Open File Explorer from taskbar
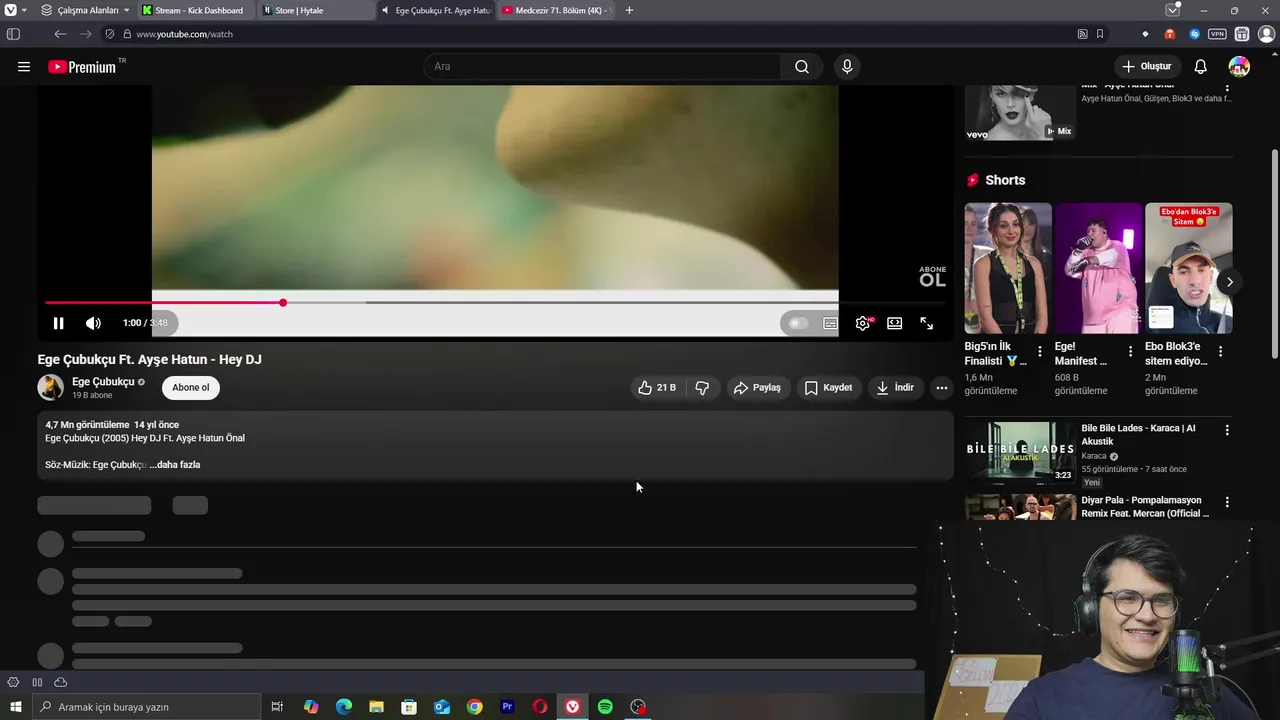The width and height of the screenshot is (1280, 720). pos(376,707)
